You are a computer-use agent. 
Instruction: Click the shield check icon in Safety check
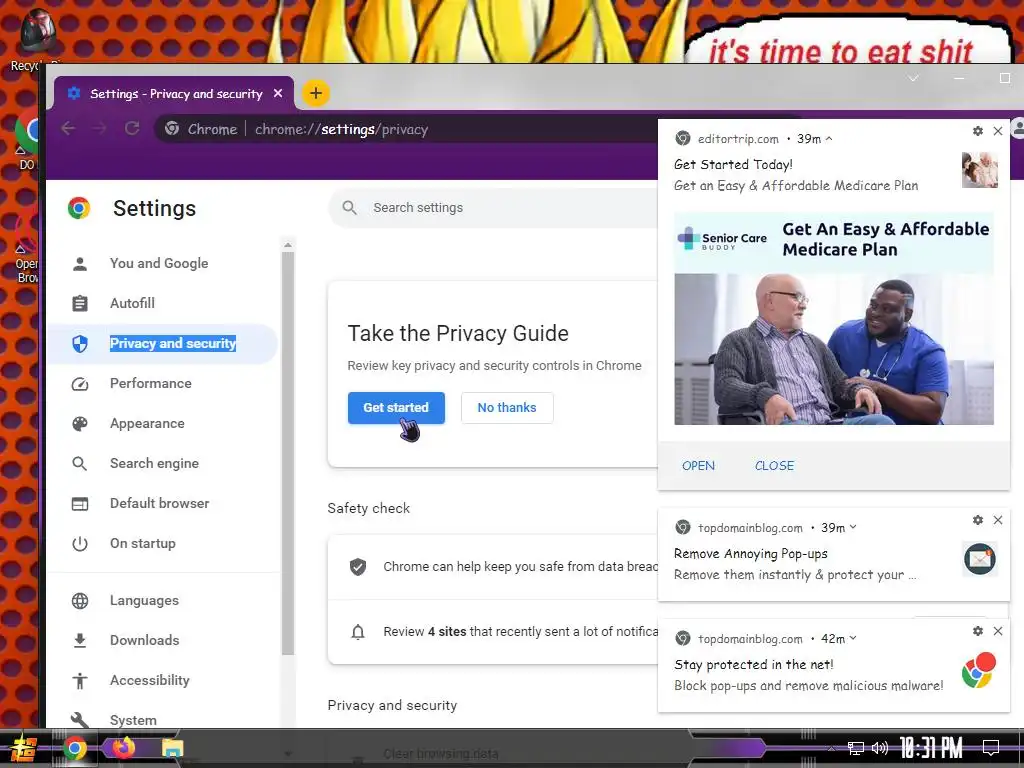(358, 567)
